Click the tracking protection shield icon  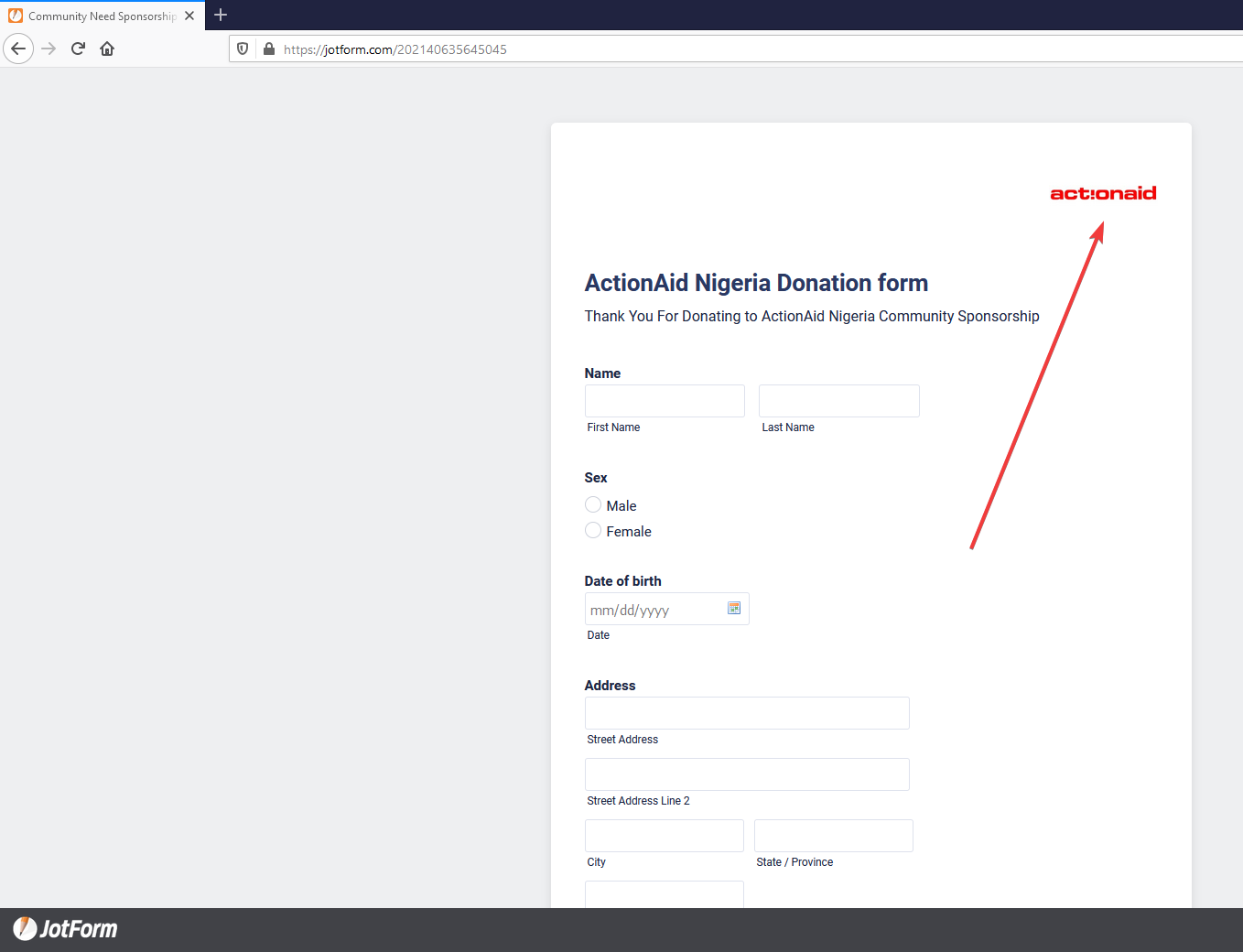tap(242, 49)
